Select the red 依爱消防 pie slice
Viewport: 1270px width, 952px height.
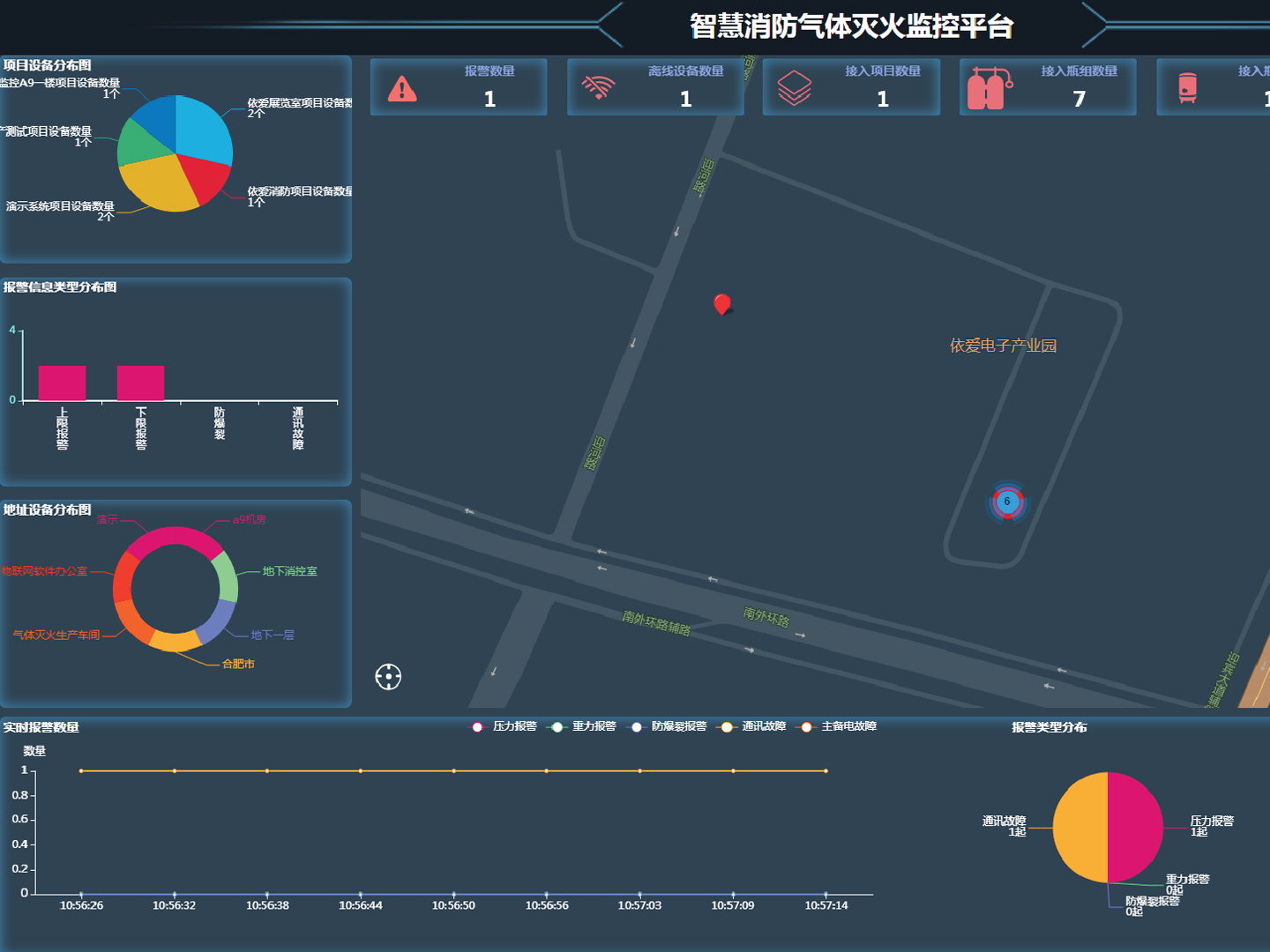point(205,179)
